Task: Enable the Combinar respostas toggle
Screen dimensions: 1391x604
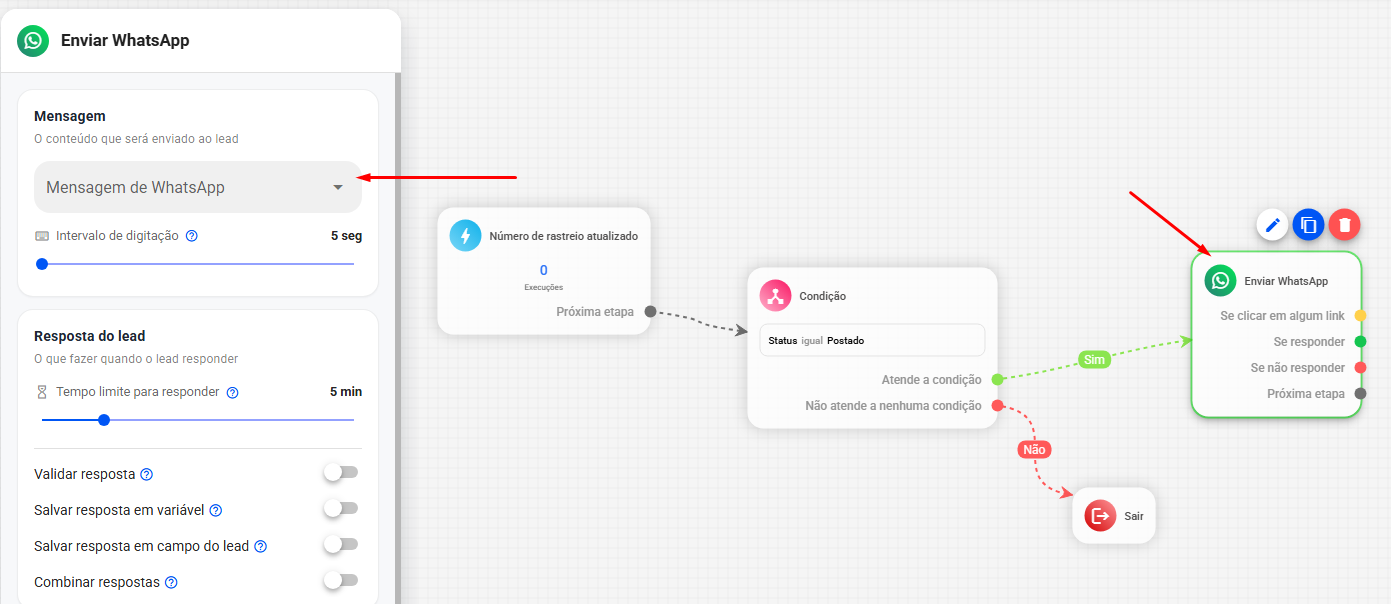Action: 341,581
